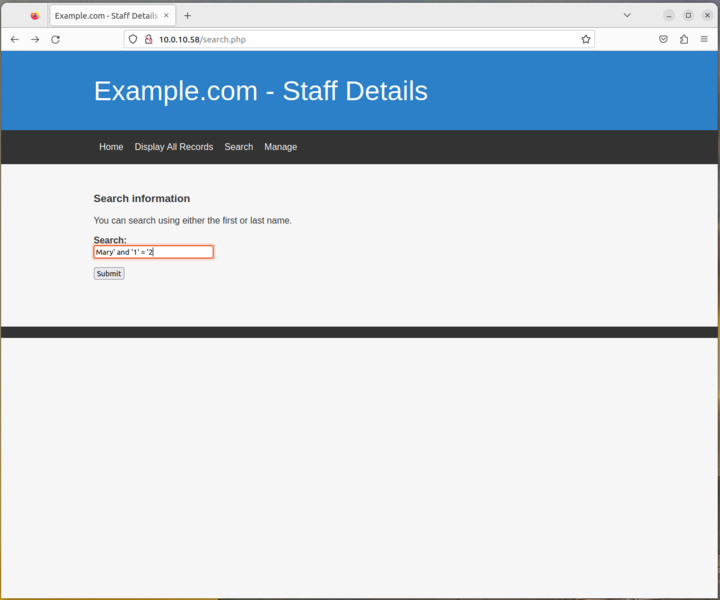Viewport: 720px width, 600px height.
Task: Focus the Search text input field
Action: click(x=153, y=252)
